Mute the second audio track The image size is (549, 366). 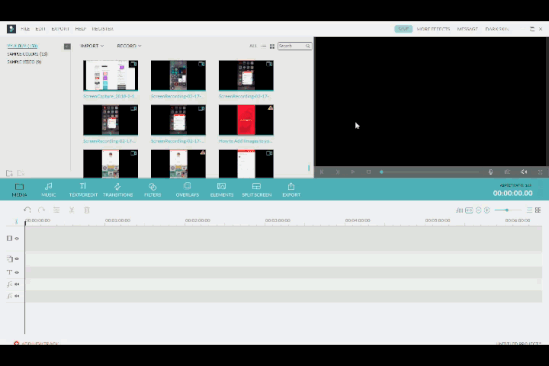pos(17,296)
